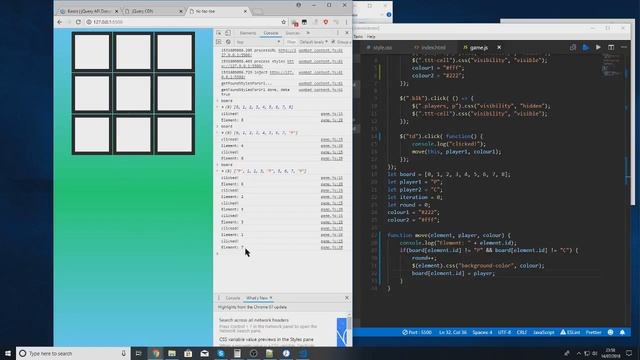Screen dimensions: 640x360
Task: Select JavaScript language mode
Action: click(x=544, y=333)
